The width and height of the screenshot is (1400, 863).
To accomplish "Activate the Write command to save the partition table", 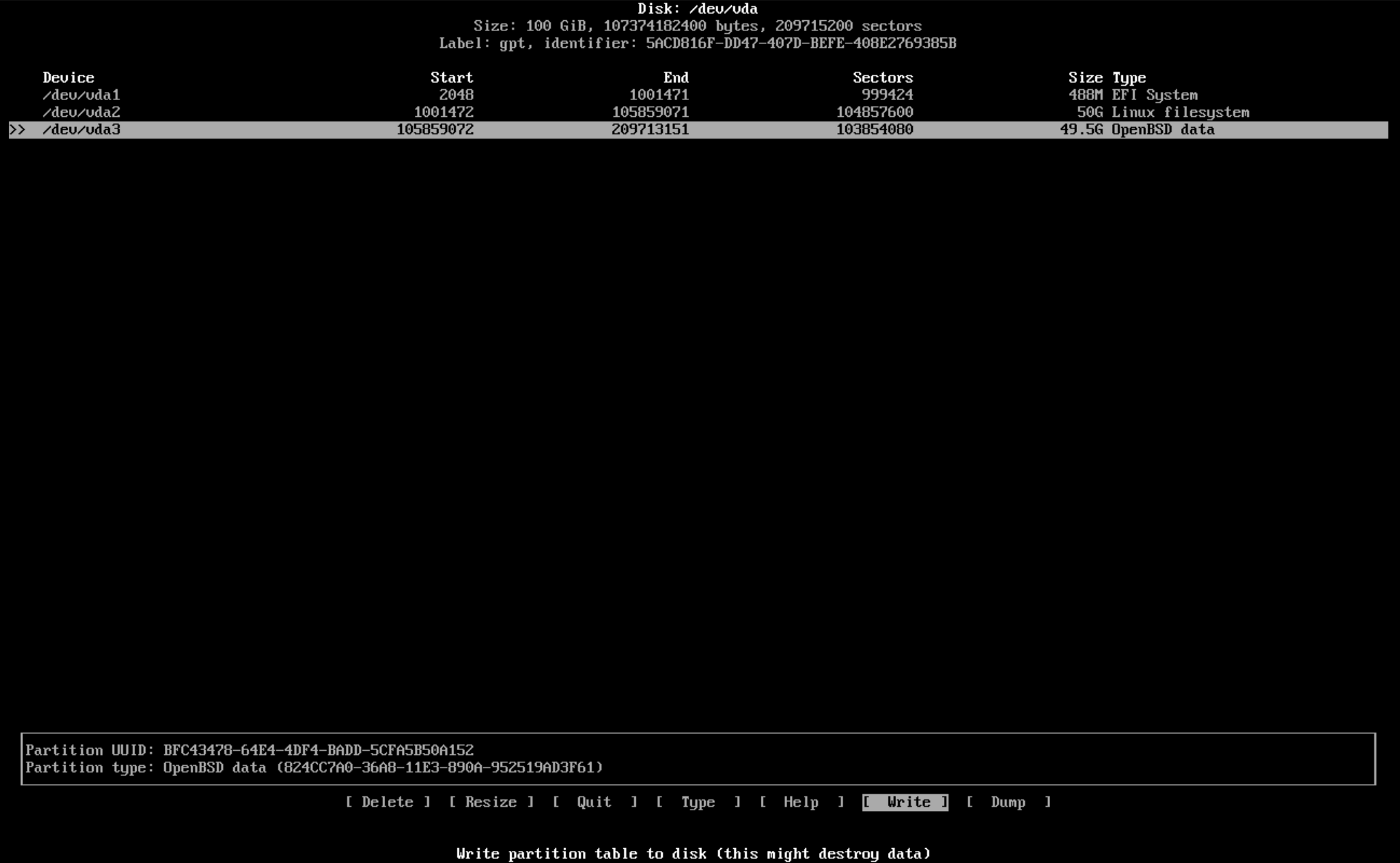I will click(x=905, y=802).
